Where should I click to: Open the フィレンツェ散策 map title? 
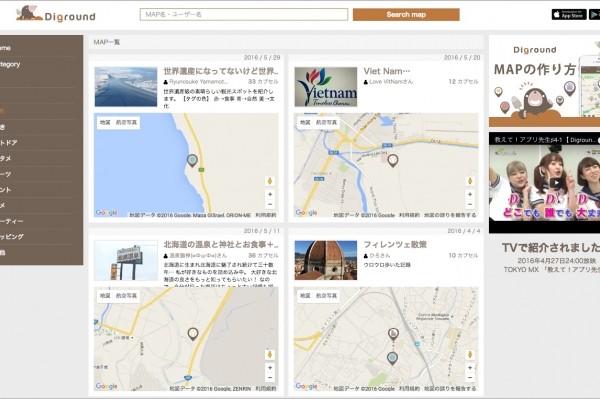click(395, 244)
